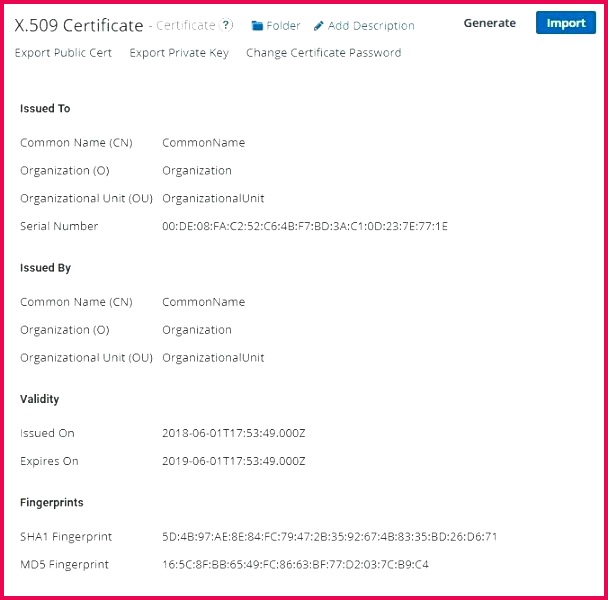
Task: Click expiry date 2019-06-01T17:53:49.000Z
Action: (x=233, y=461)
